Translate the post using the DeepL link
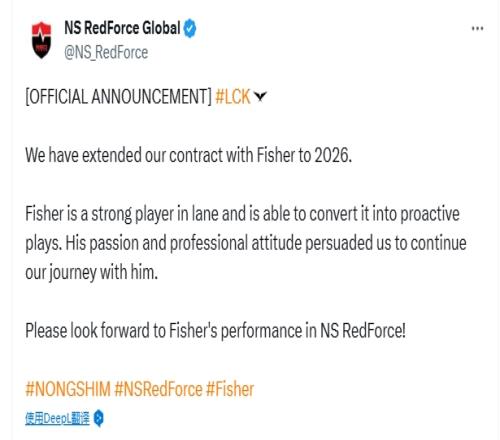Viewport: 500px width, 440px height. pos(57,418)
